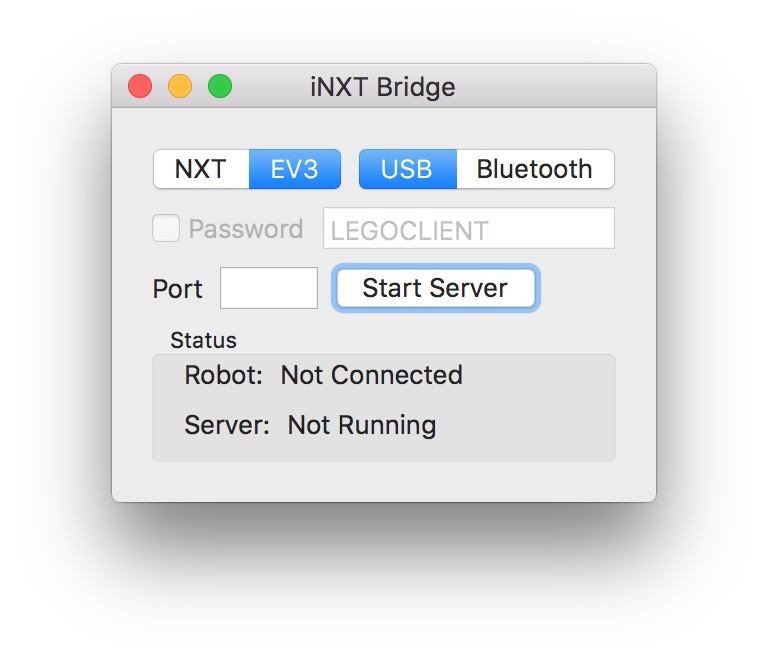Click the LEGOCLIENT password field
Viewport: 768px width, 662px height.
[468, 229]
